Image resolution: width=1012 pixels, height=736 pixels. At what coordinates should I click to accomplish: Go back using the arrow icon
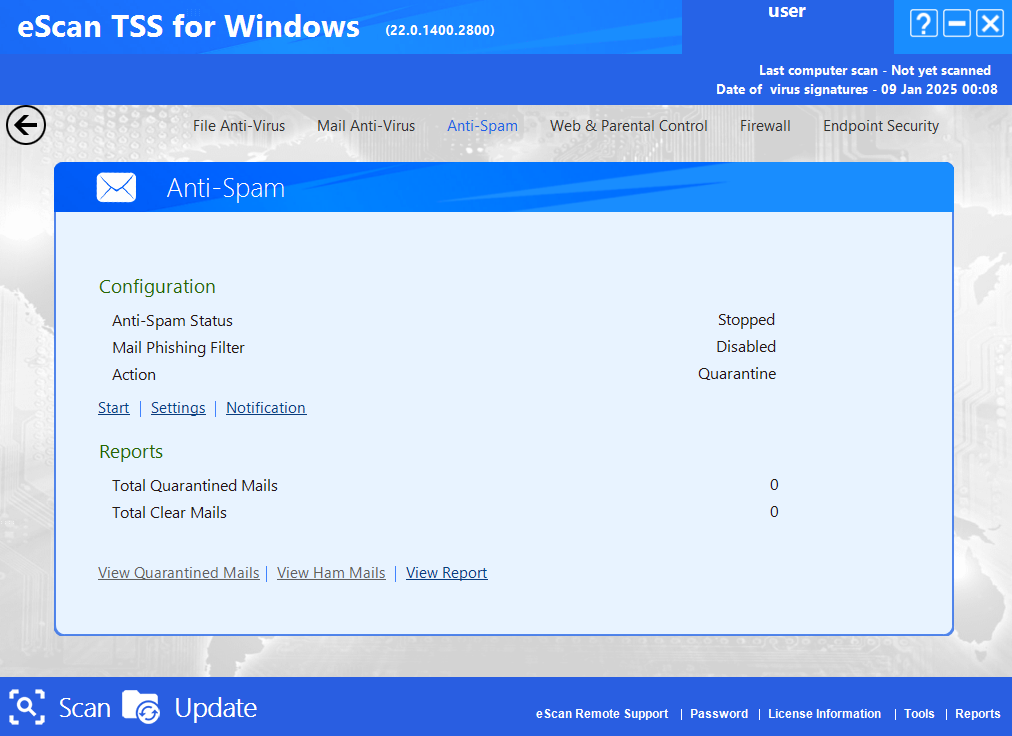pyautogui.click(x=26, y=125)
